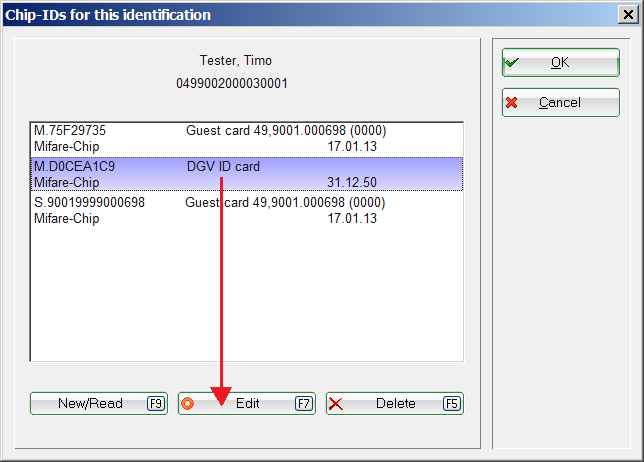This screenshot has width=644, height=462.
Task: Click the first Guest card 49,9001.000698 text
Action: pos(285,131)
